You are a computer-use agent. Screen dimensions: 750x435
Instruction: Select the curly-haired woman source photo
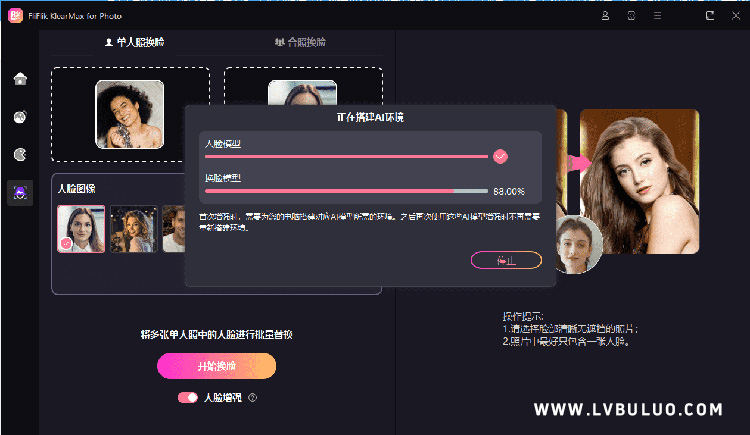[x=130, y=114]
